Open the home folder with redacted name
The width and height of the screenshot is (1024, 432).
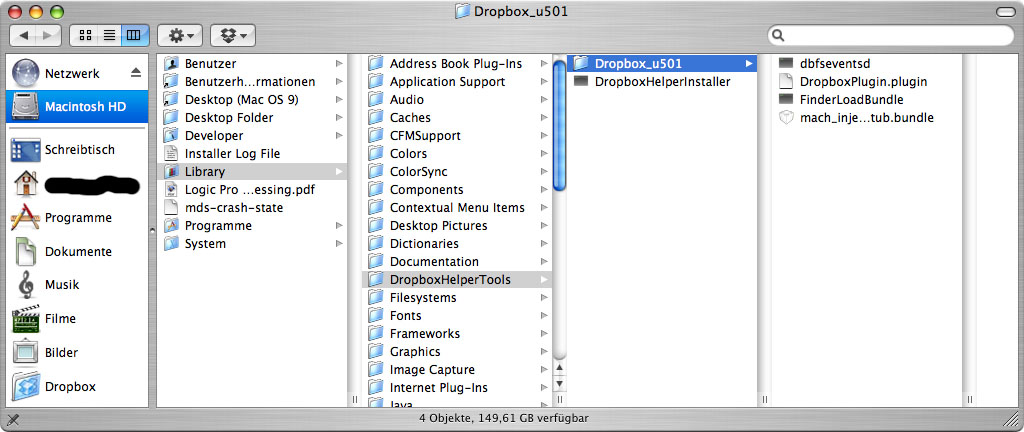tap(75, 185)
